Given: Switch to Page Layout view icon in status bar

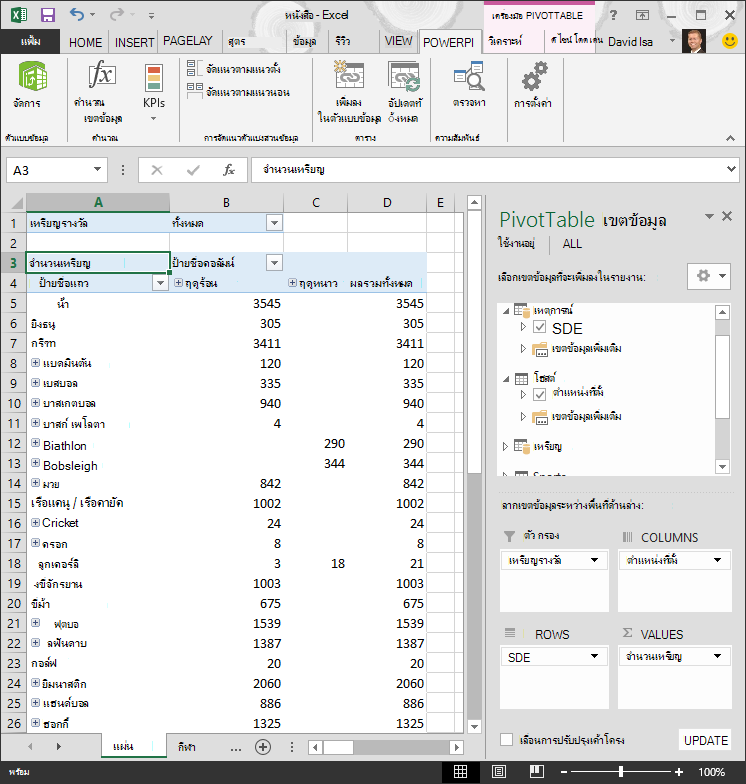Looking at the screenshot, I should tap(499, 772).
